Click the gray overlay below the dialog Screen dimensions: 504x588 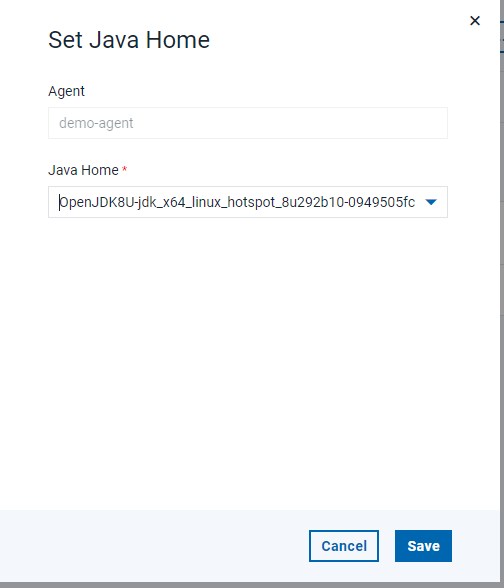click(251, 585)
